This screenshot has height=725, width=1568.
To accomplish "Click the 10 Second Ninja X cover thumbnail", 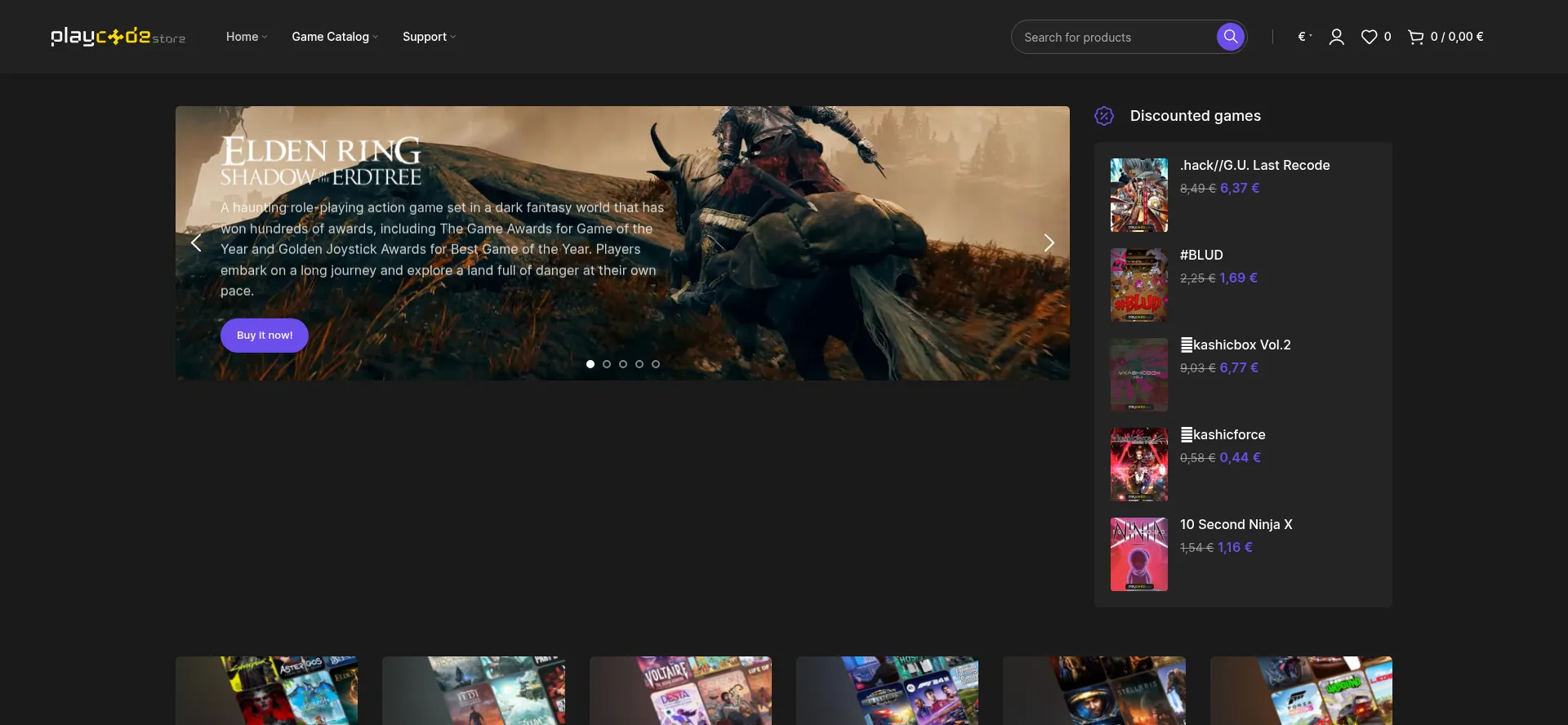I will click(1139, 554).
